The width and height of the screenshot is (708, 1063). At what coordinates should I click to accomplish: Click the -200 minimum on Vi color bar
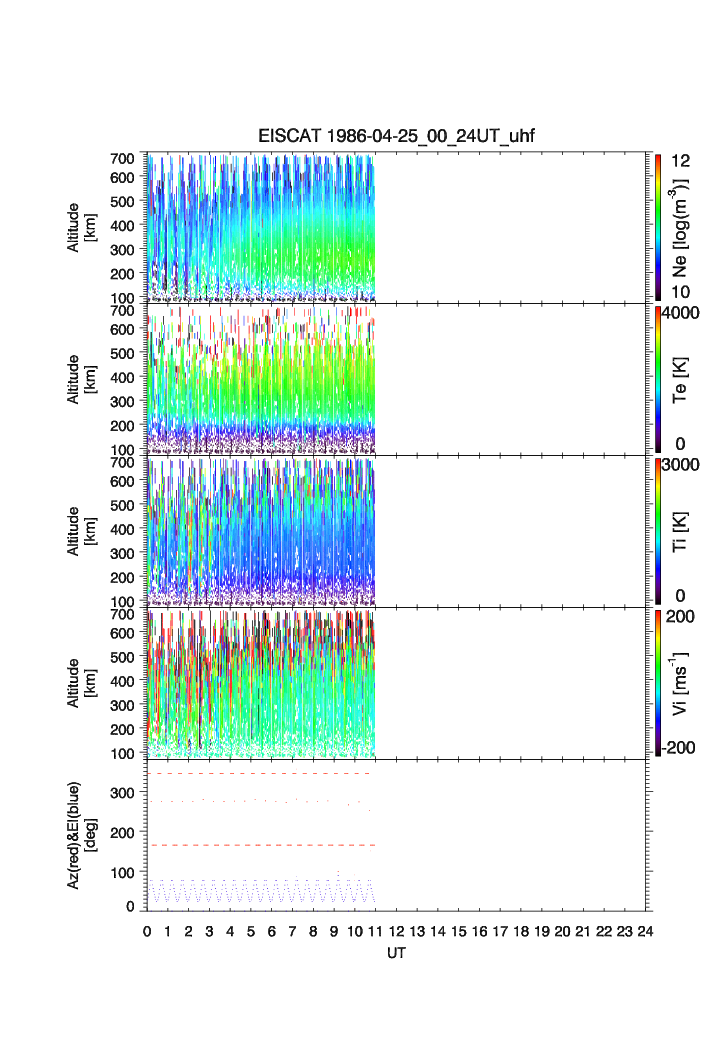(x=678, y=748)
